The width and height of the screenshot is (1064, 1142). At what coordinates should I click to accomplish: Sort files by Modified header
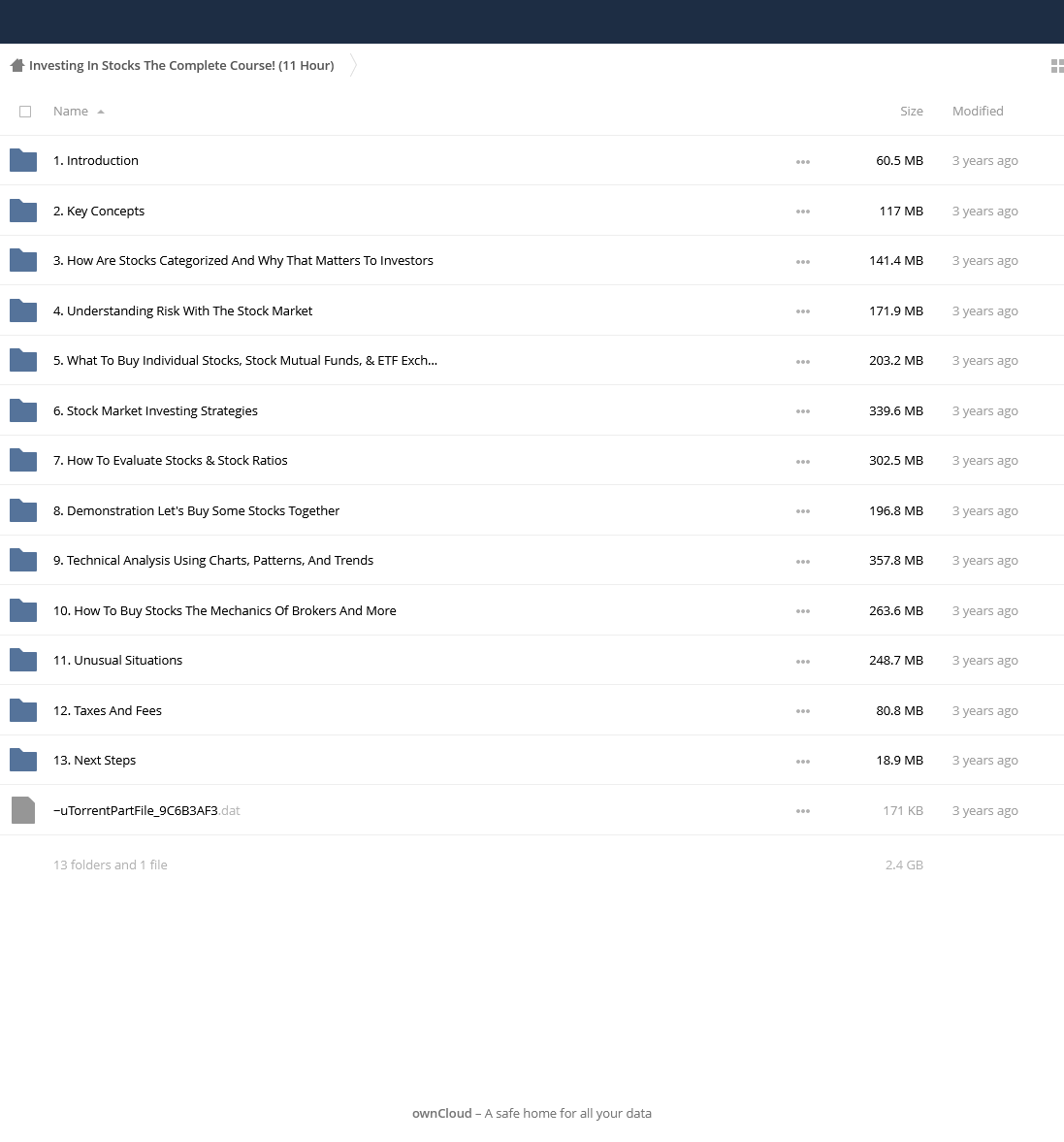(x=978, y=112)
